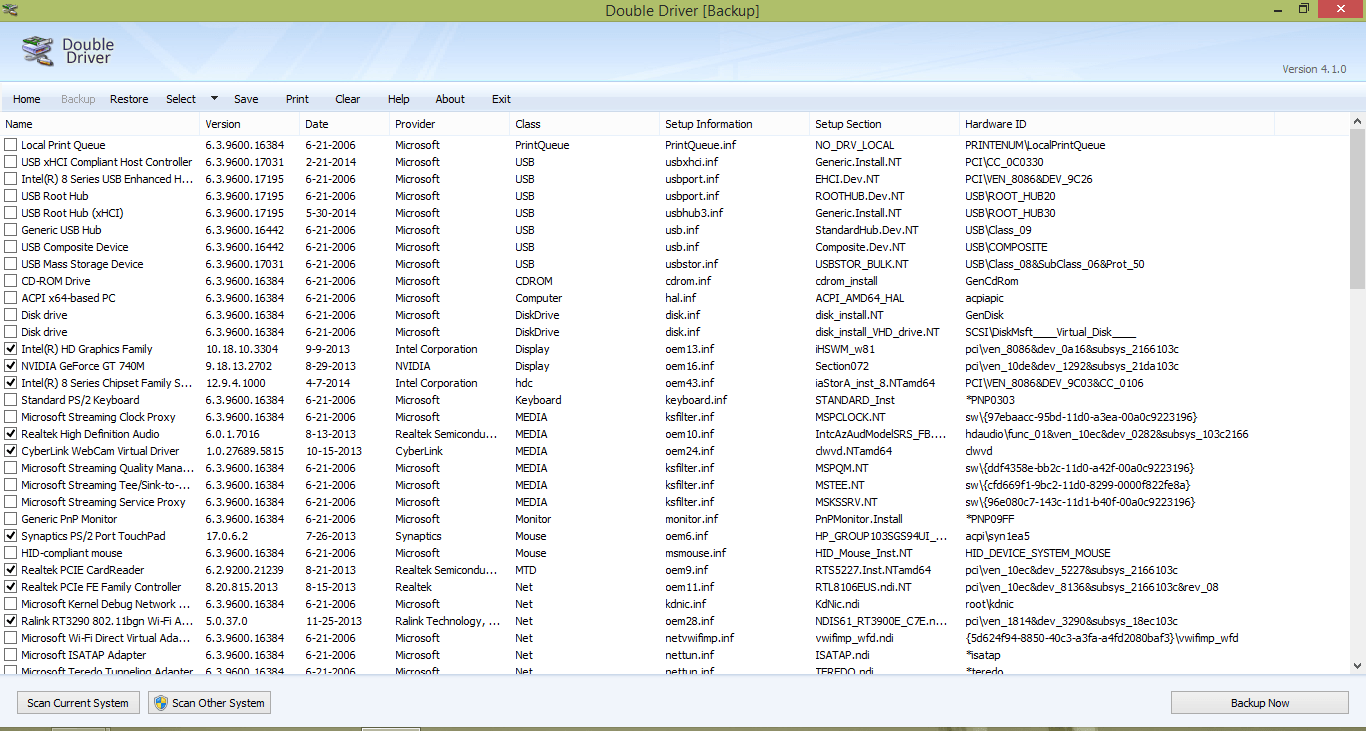Viewport: 1366px width, 731px height.
Task: Click Save in the toolbar
Action: click(x=246, y=99)
